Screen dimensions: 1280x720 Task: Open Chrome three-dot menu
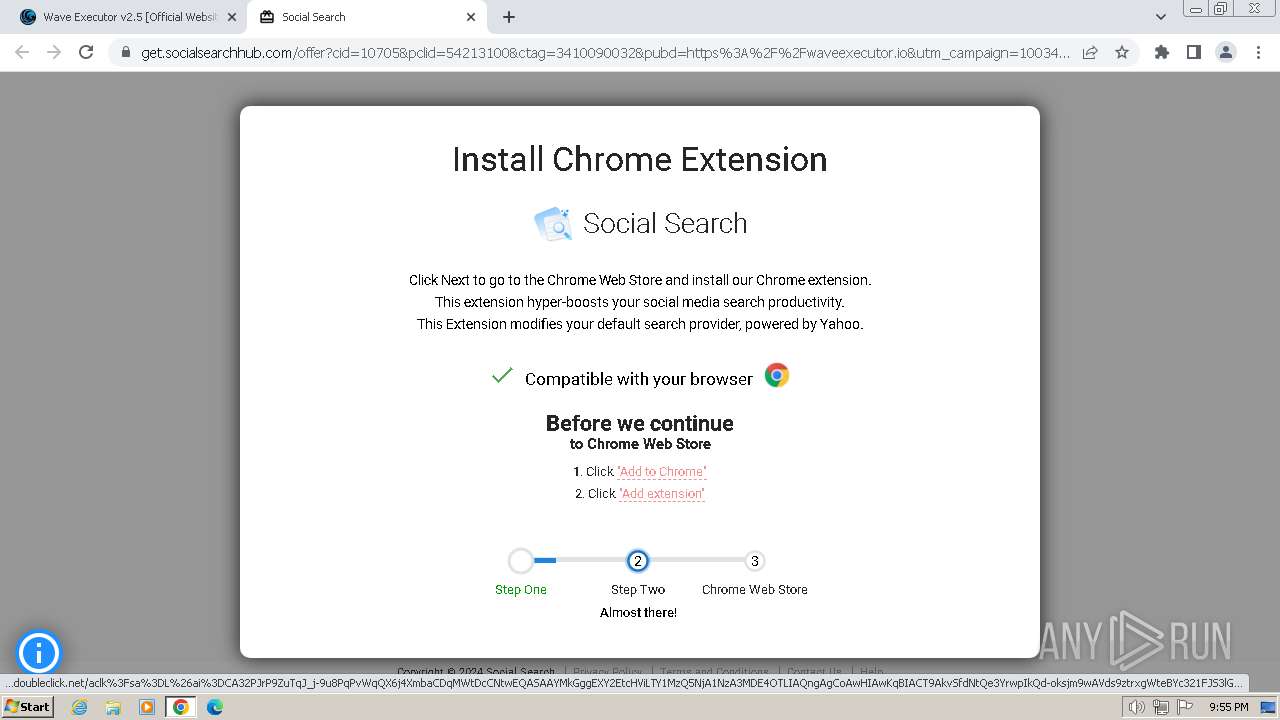(1258, 52)
